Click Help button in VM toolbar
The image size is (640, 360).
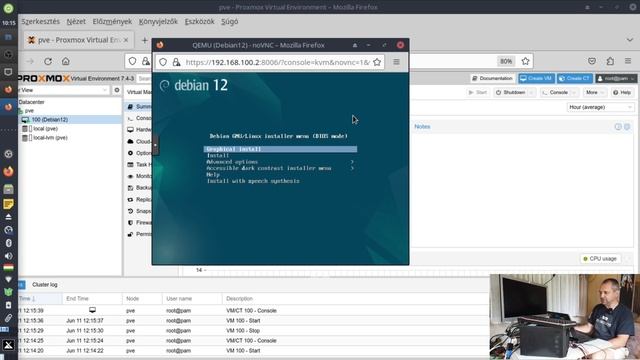tap(622, 93)
